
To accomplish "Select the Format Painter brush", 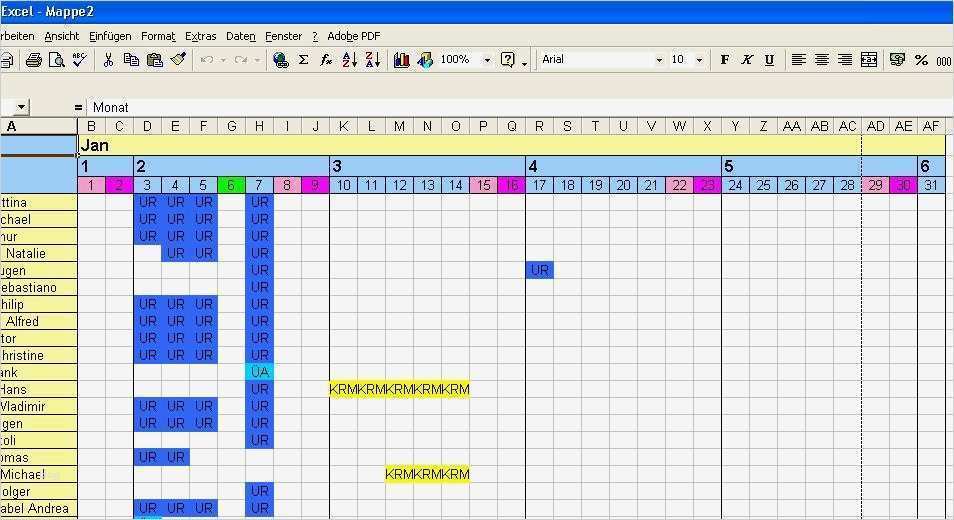I will [178, 60].
